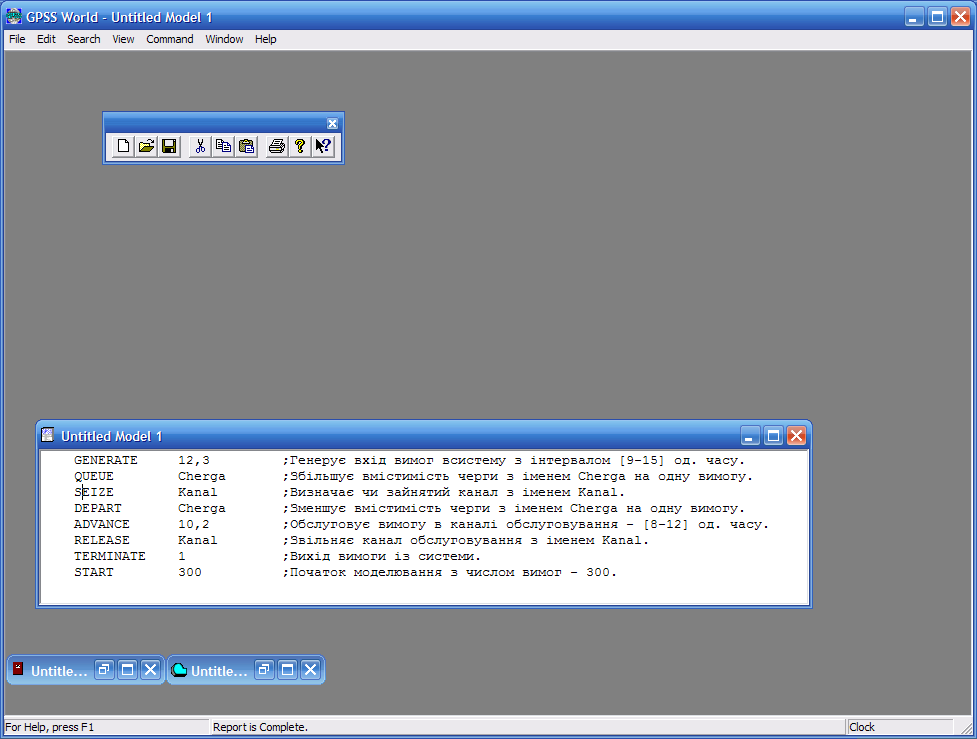Open the Edit menu
This screenshot has height=739, width=977.
click(x=46, y=39)
